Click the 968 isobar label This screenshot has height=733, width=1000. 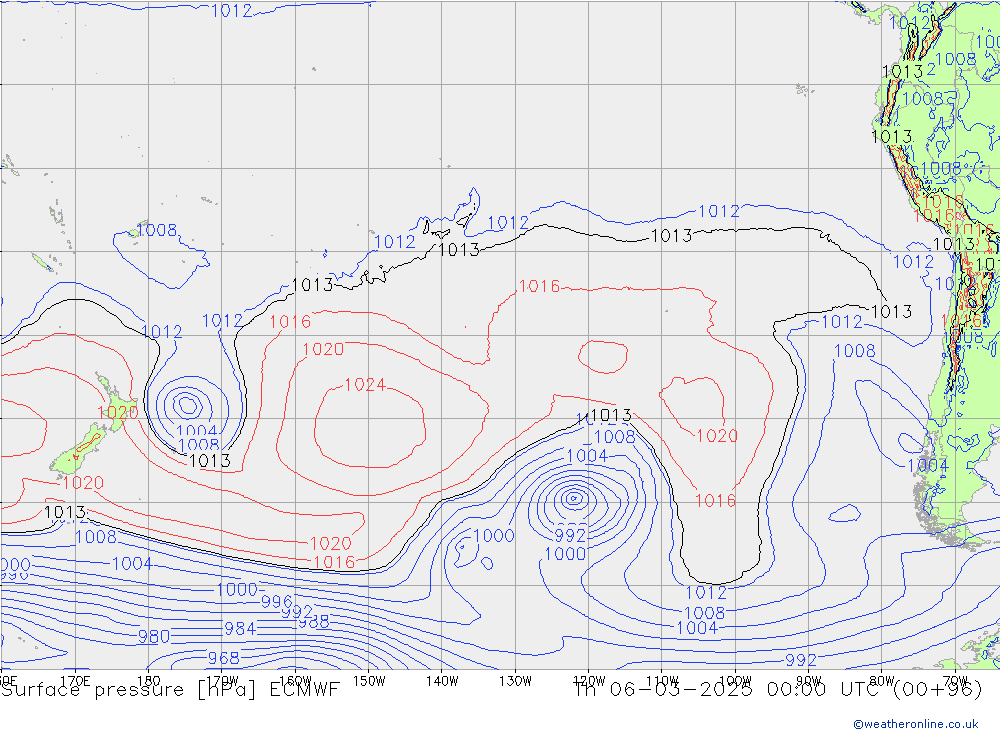223,658
